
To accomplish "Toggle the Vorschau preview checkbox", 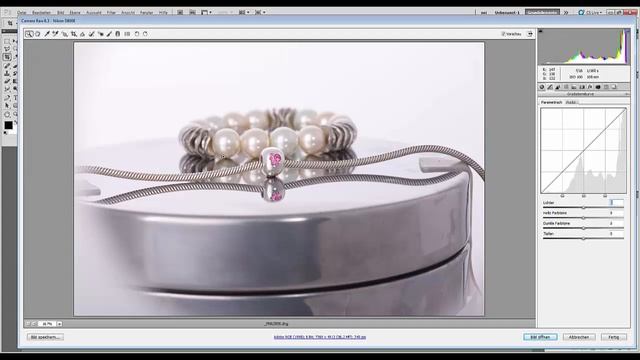I will point(503,34).
